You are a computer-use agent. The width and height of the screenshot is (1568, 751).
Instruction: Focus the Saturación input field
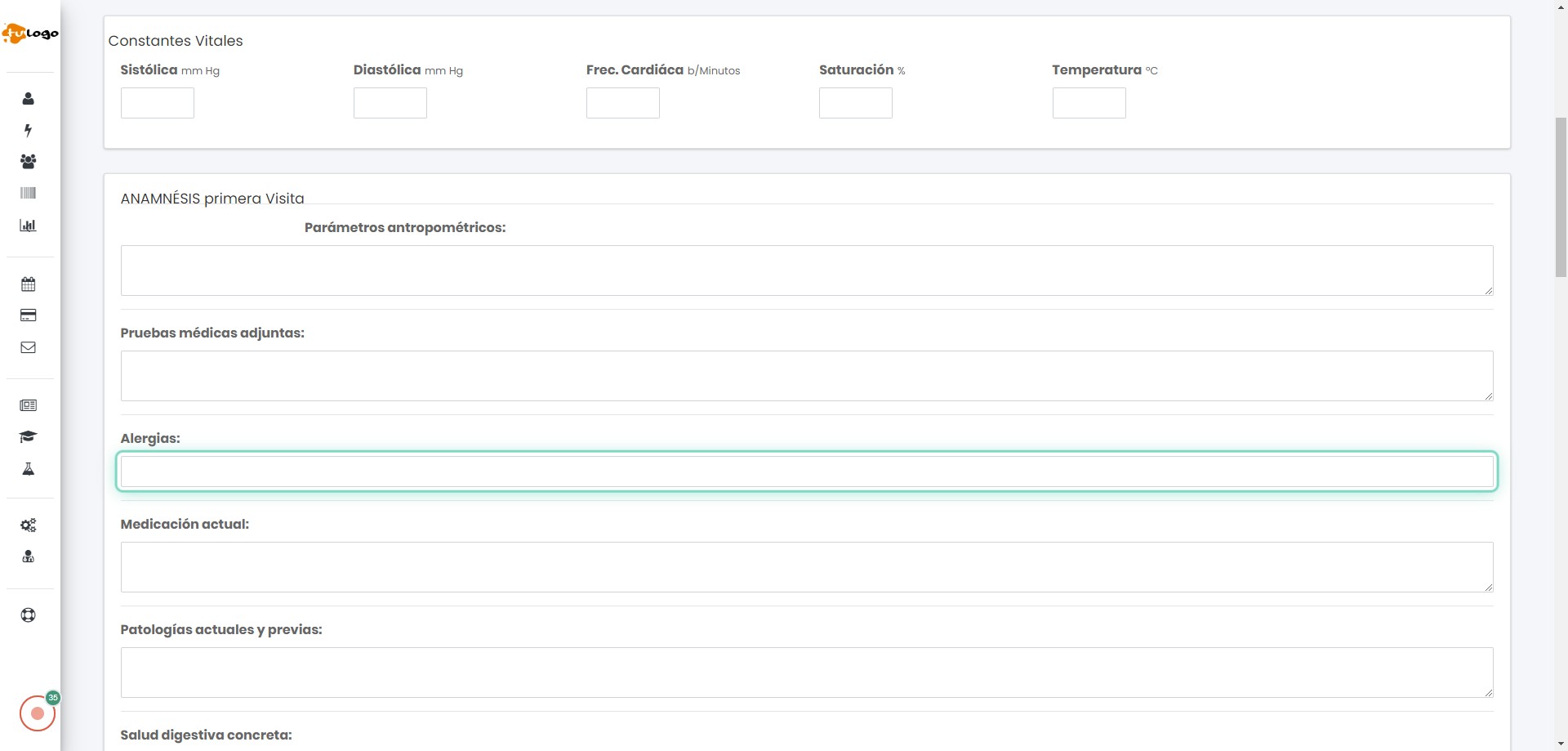856,103
